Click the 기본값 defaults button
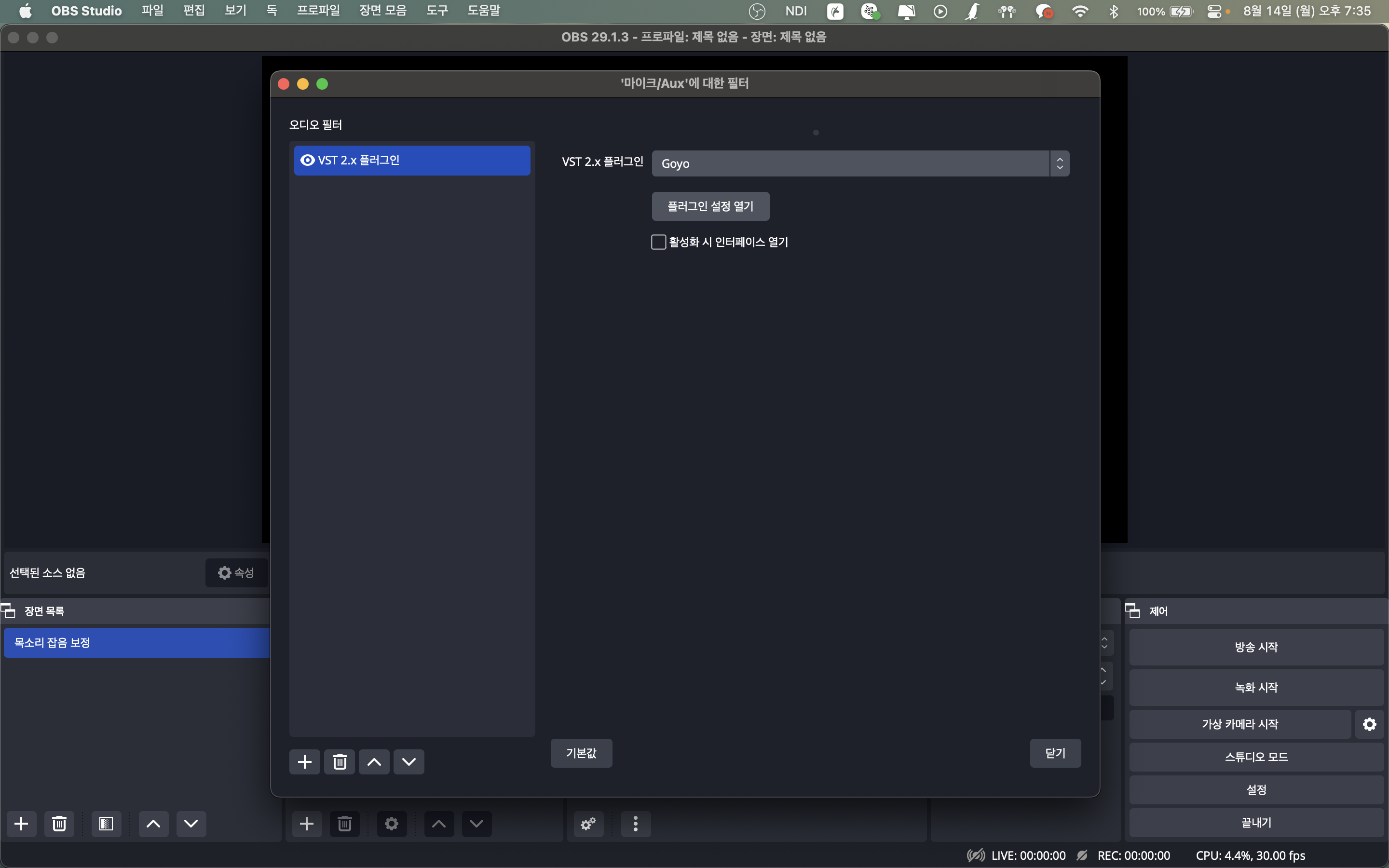The width and height of the screenshot is (1389, 868). (x=581, y=753)
